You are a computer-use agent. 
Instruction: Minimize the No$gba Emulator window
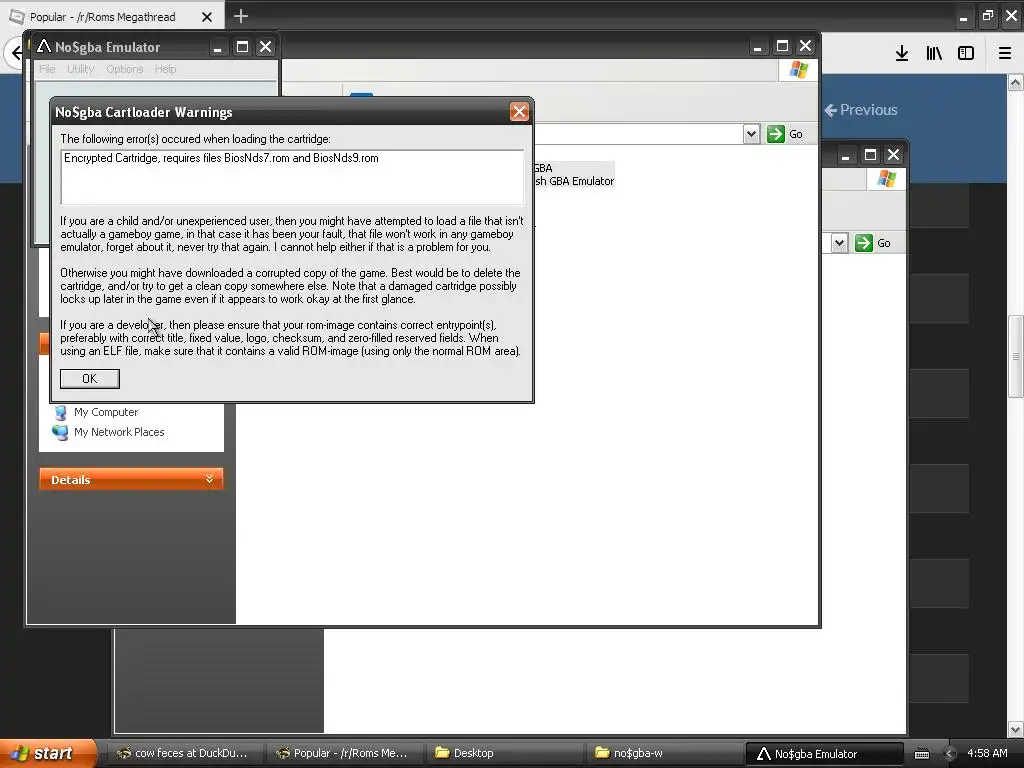point(217,47)
